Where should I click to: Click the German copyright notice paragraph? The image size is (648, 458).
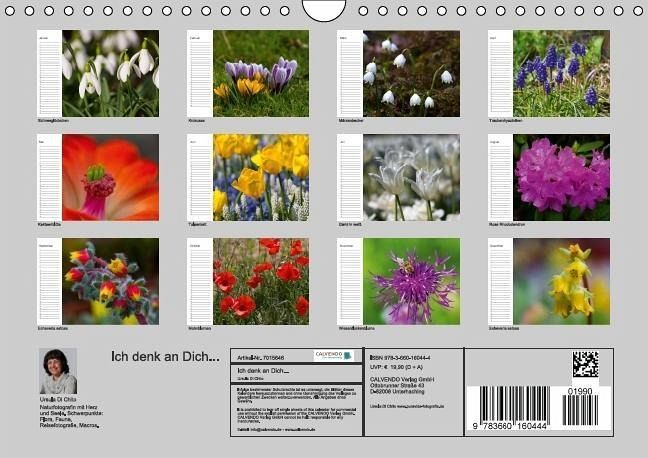(x=296, y=395)
